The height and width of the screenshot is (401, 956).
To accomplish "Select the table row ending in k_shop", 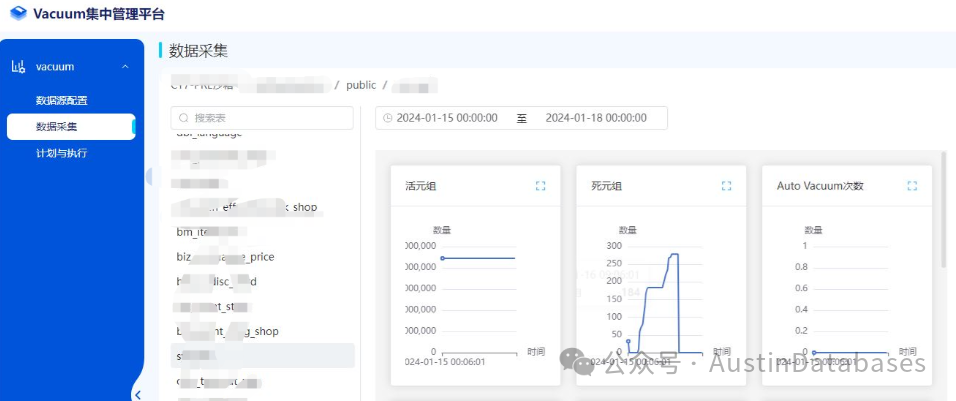I will [x=262, y=207].
